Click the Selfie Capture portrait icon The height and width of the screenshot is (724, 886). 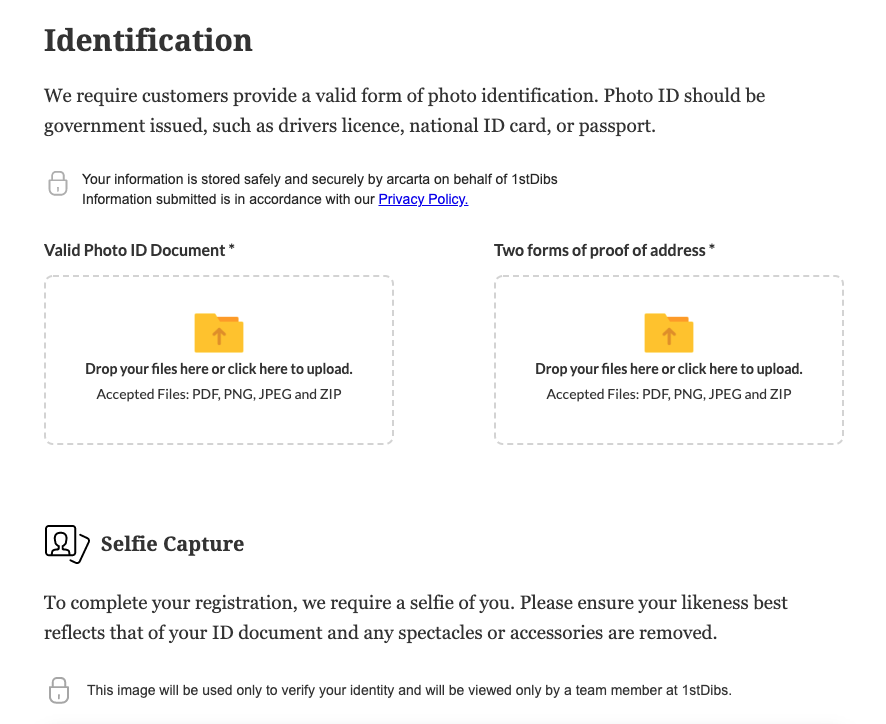coord(67,544)
